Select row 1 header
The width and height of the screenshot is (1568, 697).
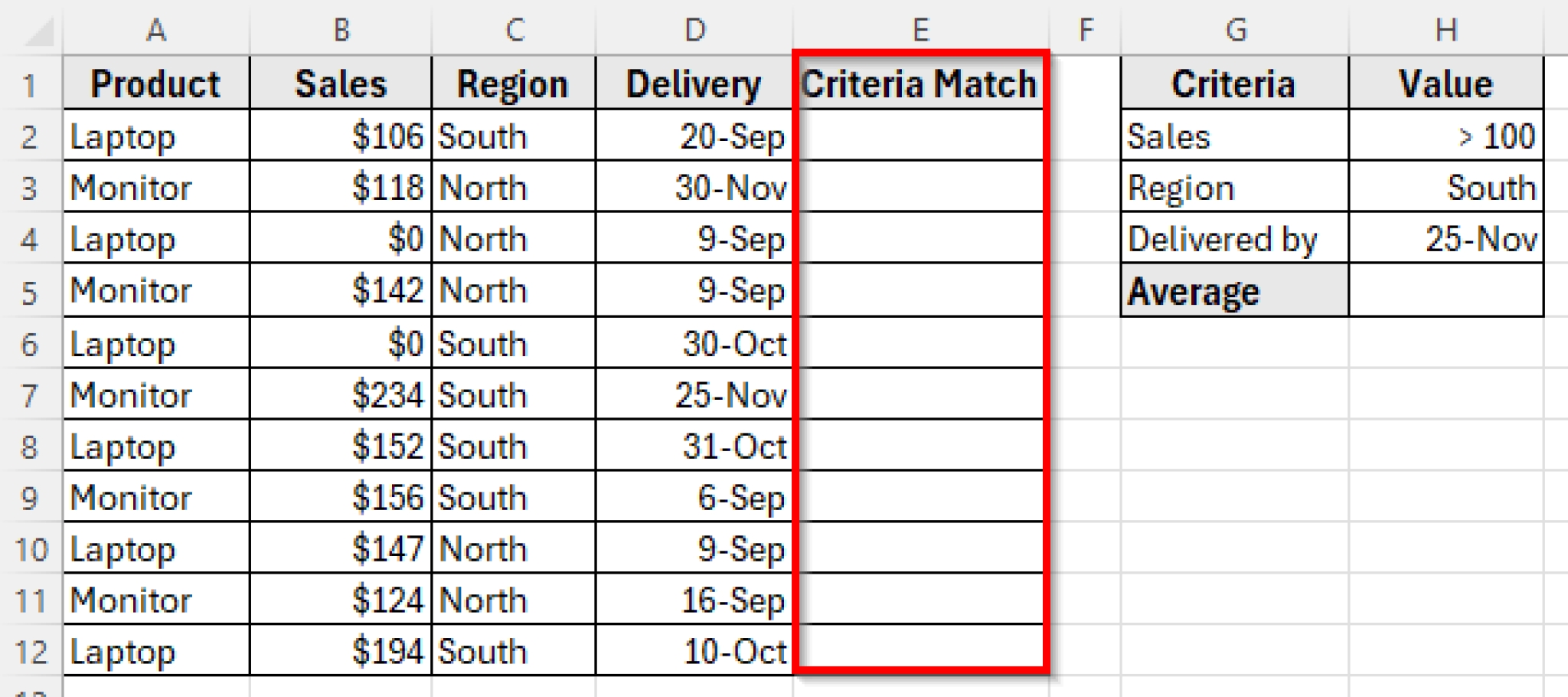(x=29, y=83)
